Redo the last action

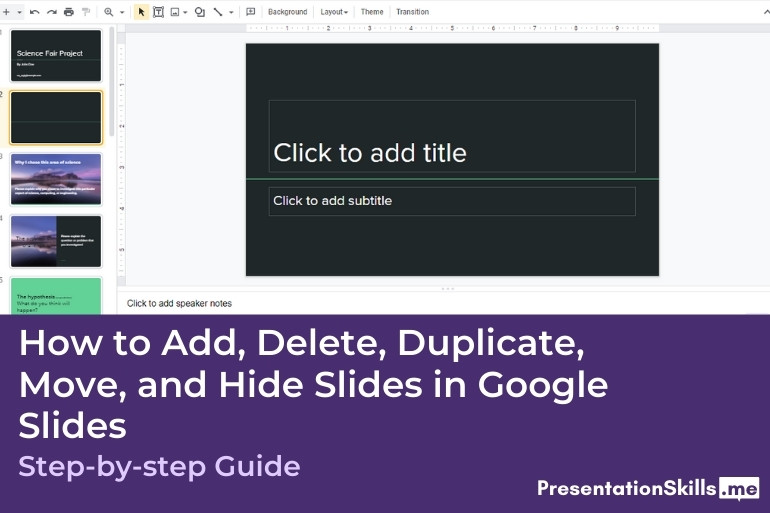point(52,12)
